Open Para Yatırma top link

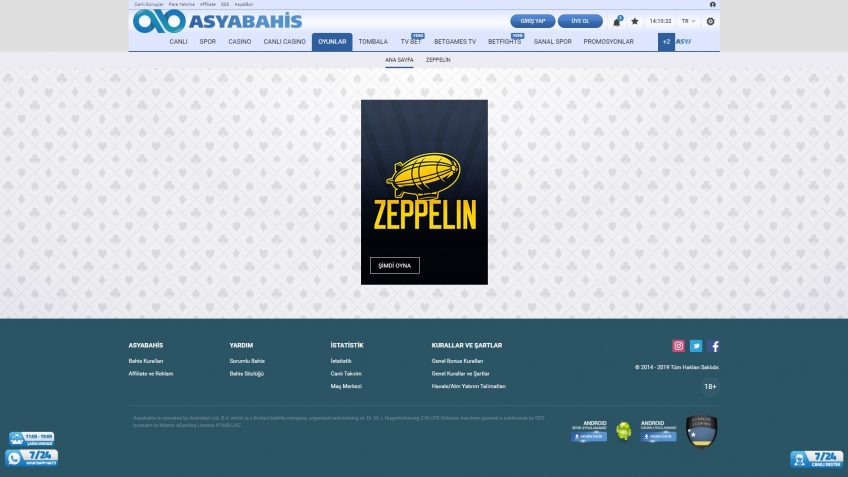181,4
